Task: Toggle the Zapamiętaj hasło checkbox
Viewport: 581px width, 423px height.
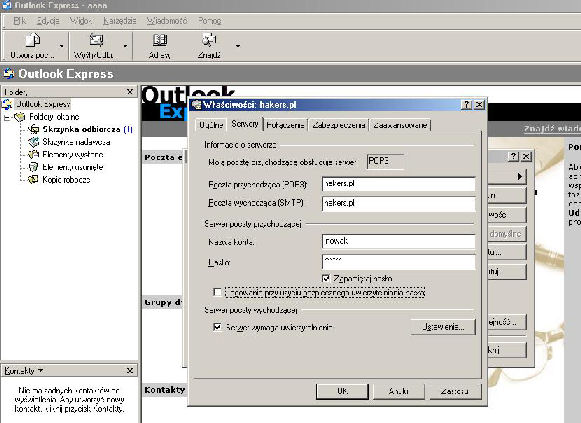Action: [x=326, y=278]
